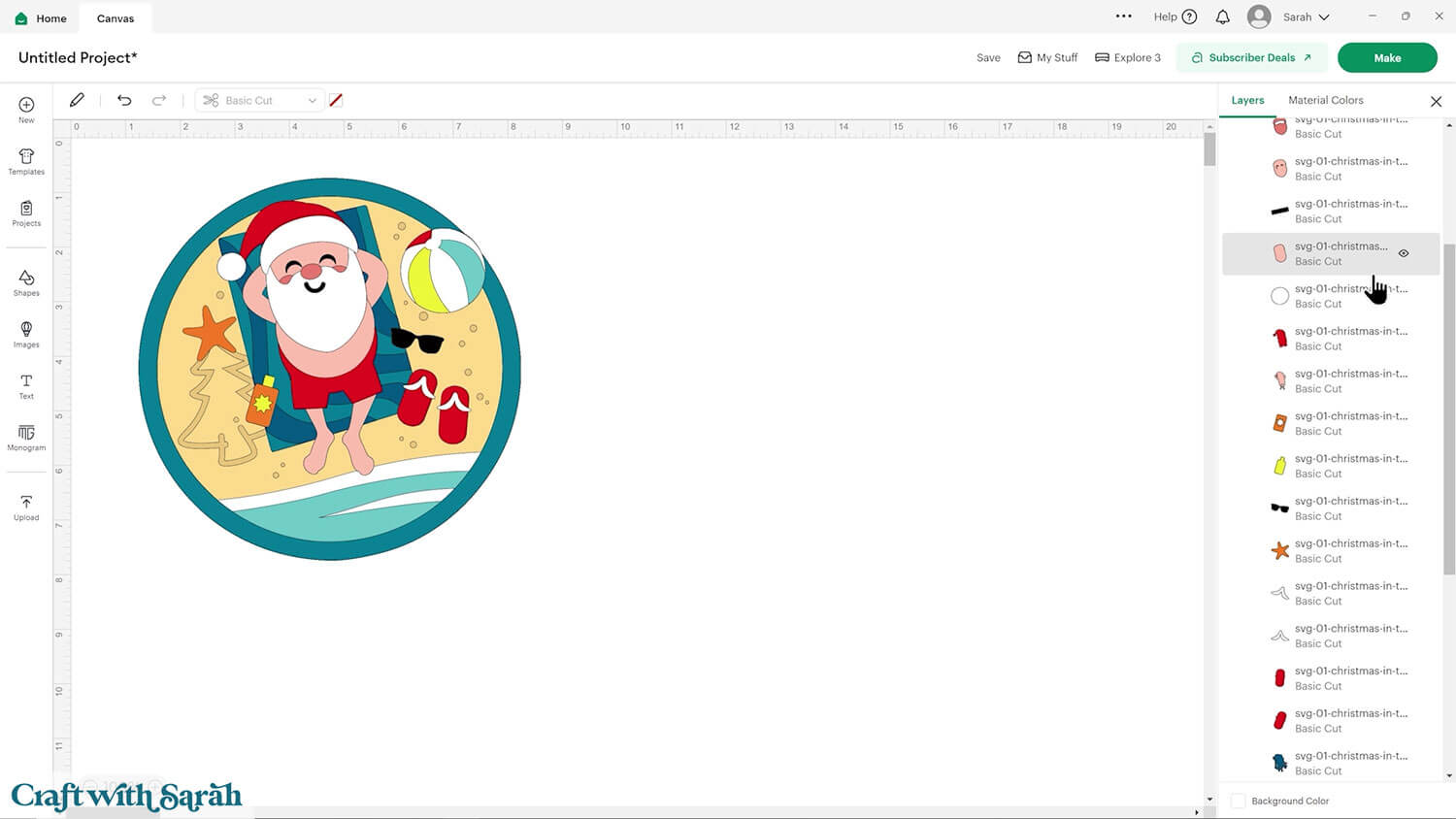Image resolution: width=1456 pixels, height=819 pixels.
Task: Open the Projects panel
Action: point(25,214)
